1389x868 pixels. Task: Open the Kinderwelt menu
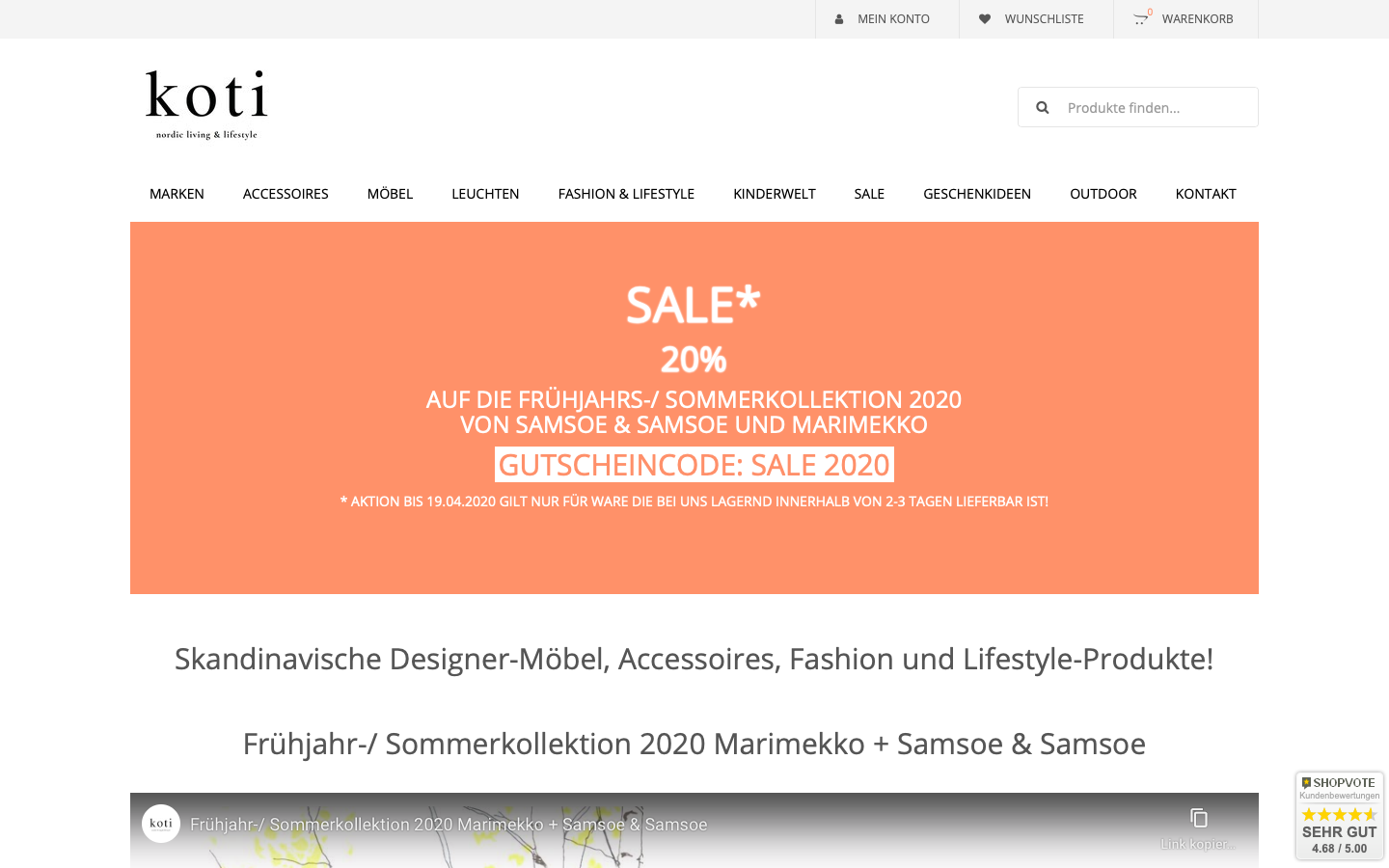(775, 194)
